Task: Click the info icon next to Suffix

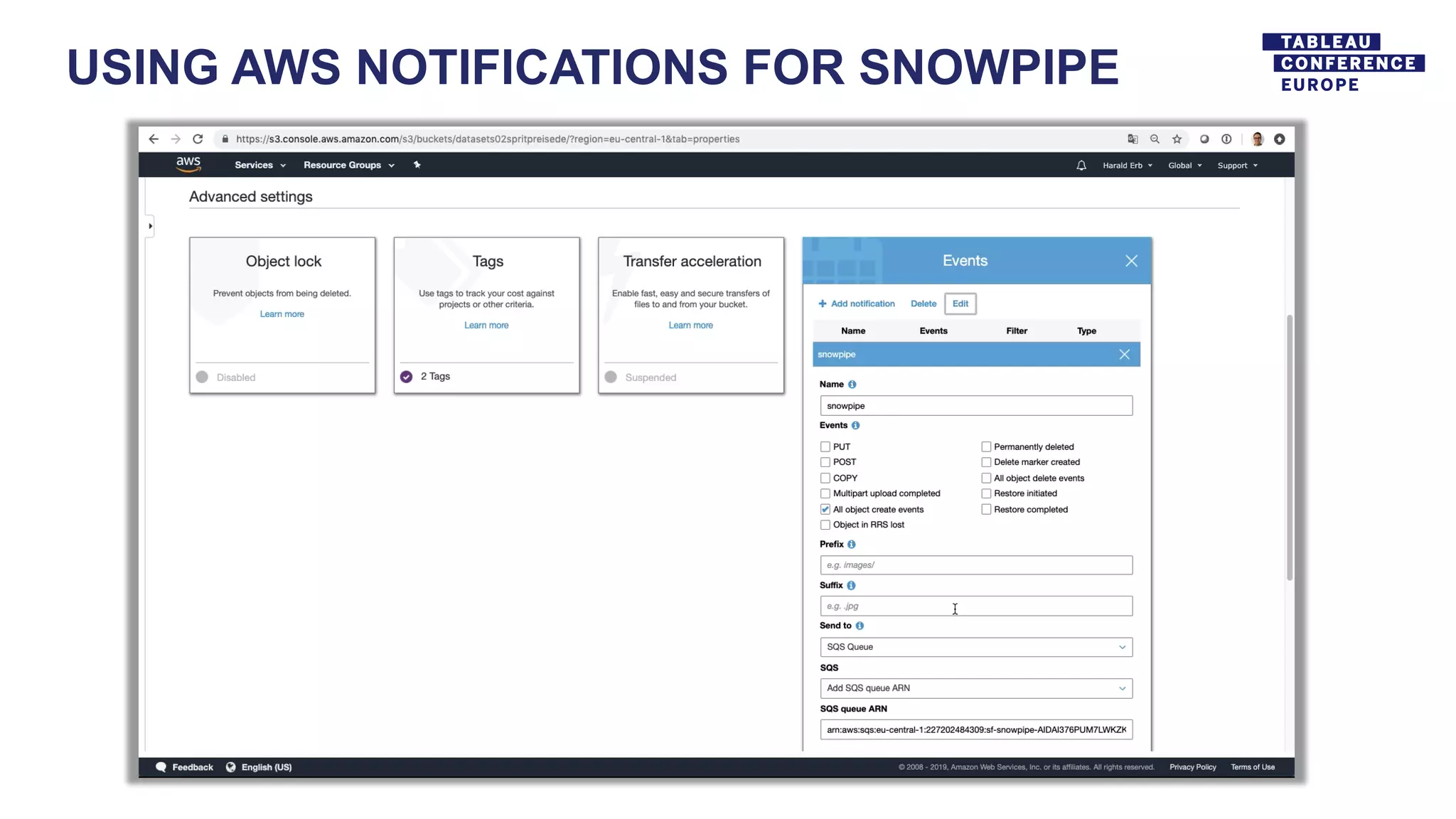Action: tap(851, 586)
